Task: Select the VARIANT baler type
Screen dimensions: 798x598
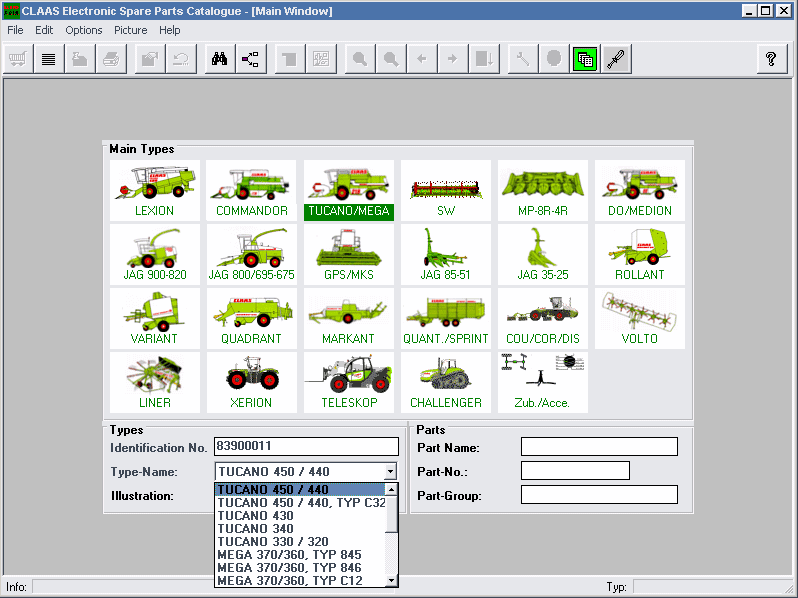Action: coord(155,319)
